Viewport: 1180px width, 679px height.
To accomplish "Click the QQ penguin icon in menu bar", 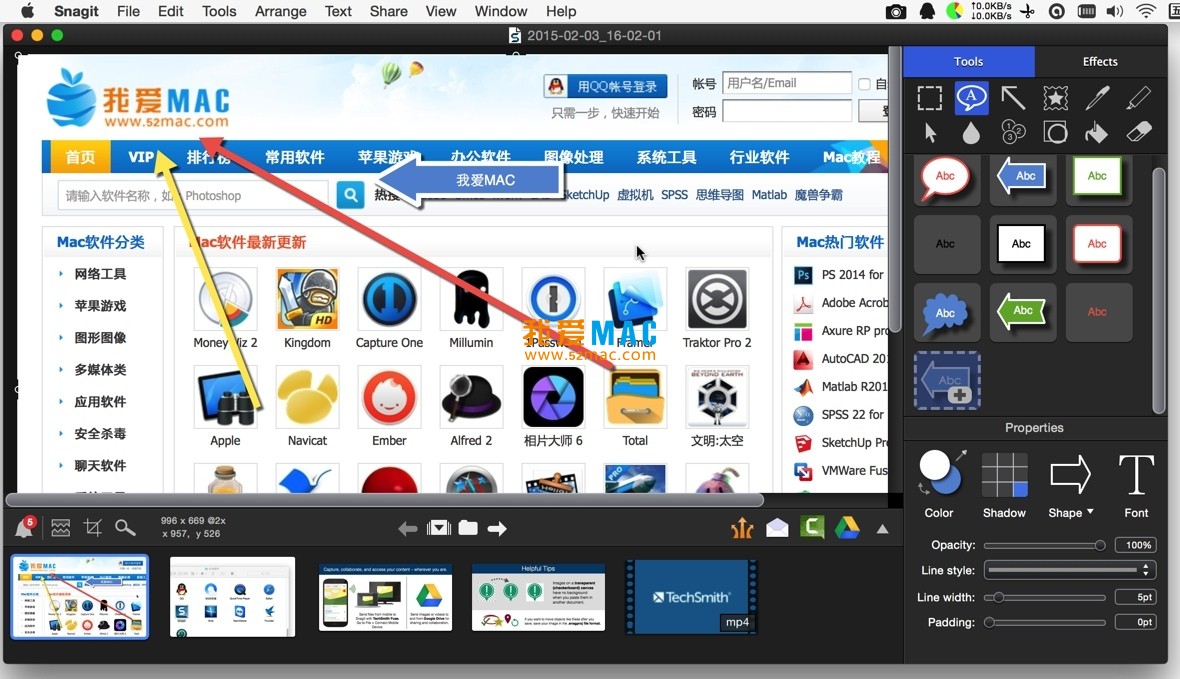I will [927, 11].
